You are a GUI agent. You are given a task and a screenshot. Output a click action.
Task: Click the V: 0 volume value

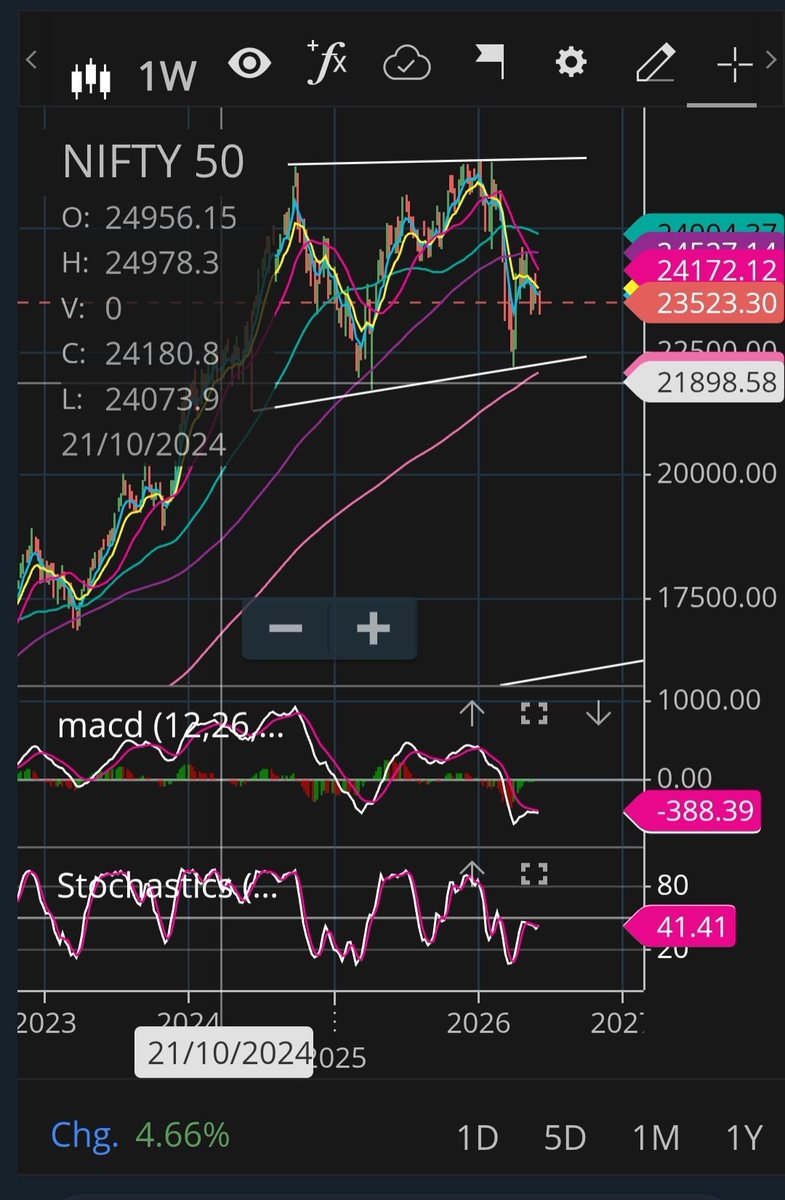click(x=92, y=308)
